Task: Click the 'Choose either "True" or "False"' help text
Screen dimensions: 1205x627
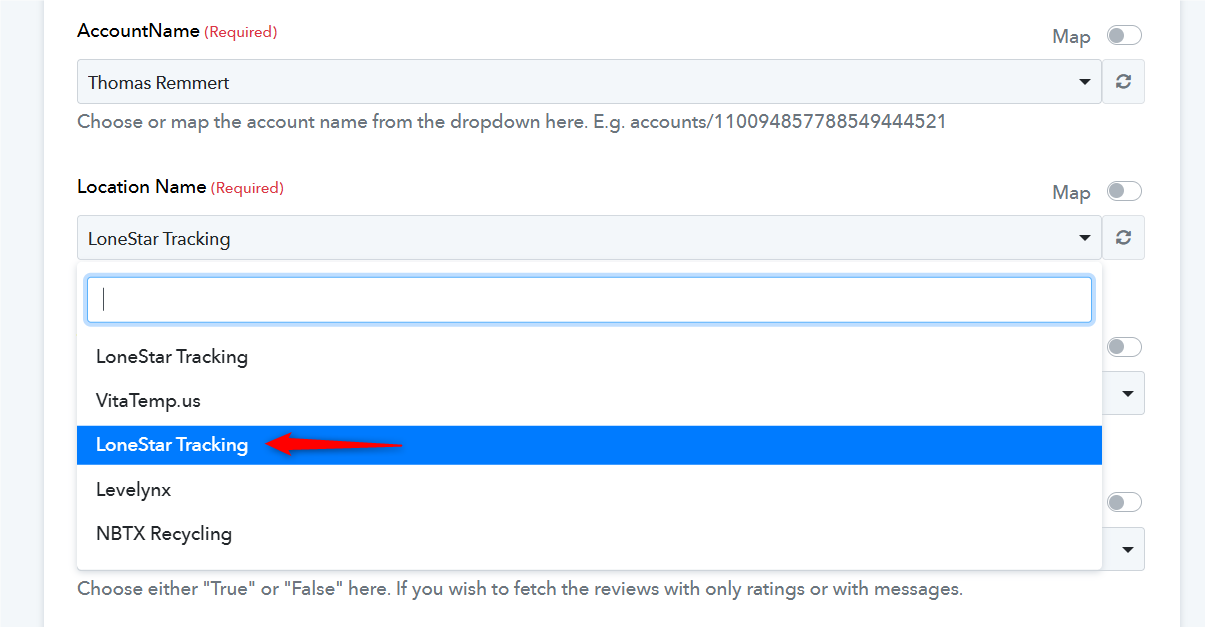Action: [520, 589]
